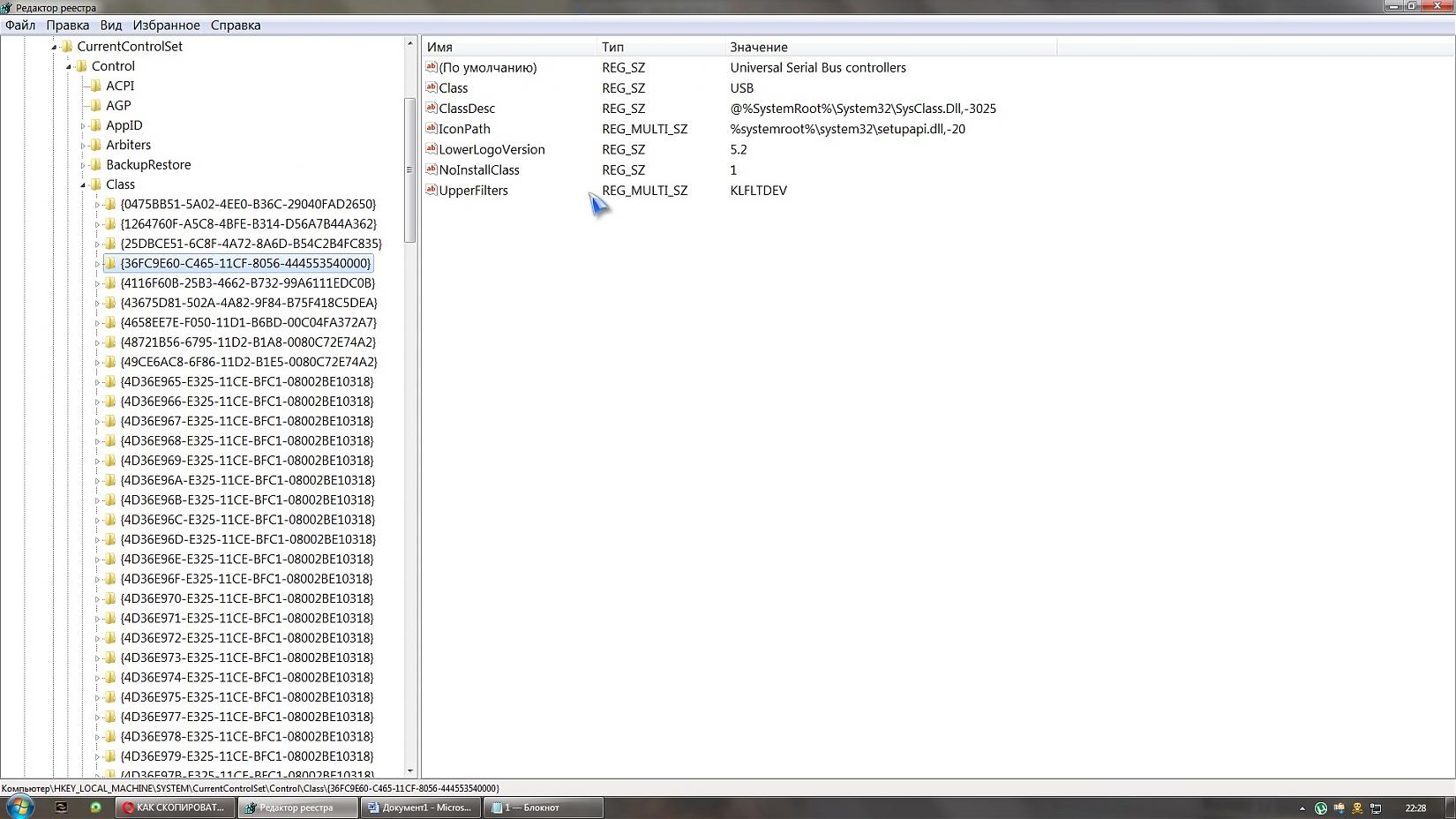Image resolution: width=1456 pixels, height=819 pixels.
Task: Select the NoInstallClass registry value
Action: pyautogui.click(x=478, y=169)
